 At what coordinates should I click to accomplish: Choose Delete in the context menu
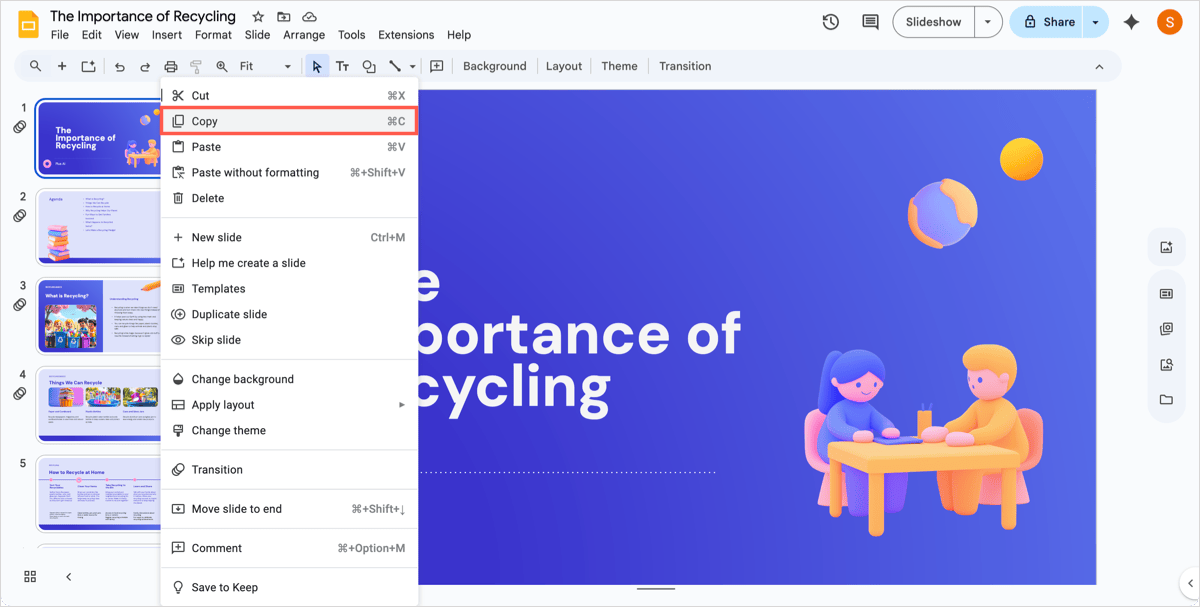click(289, 198)
